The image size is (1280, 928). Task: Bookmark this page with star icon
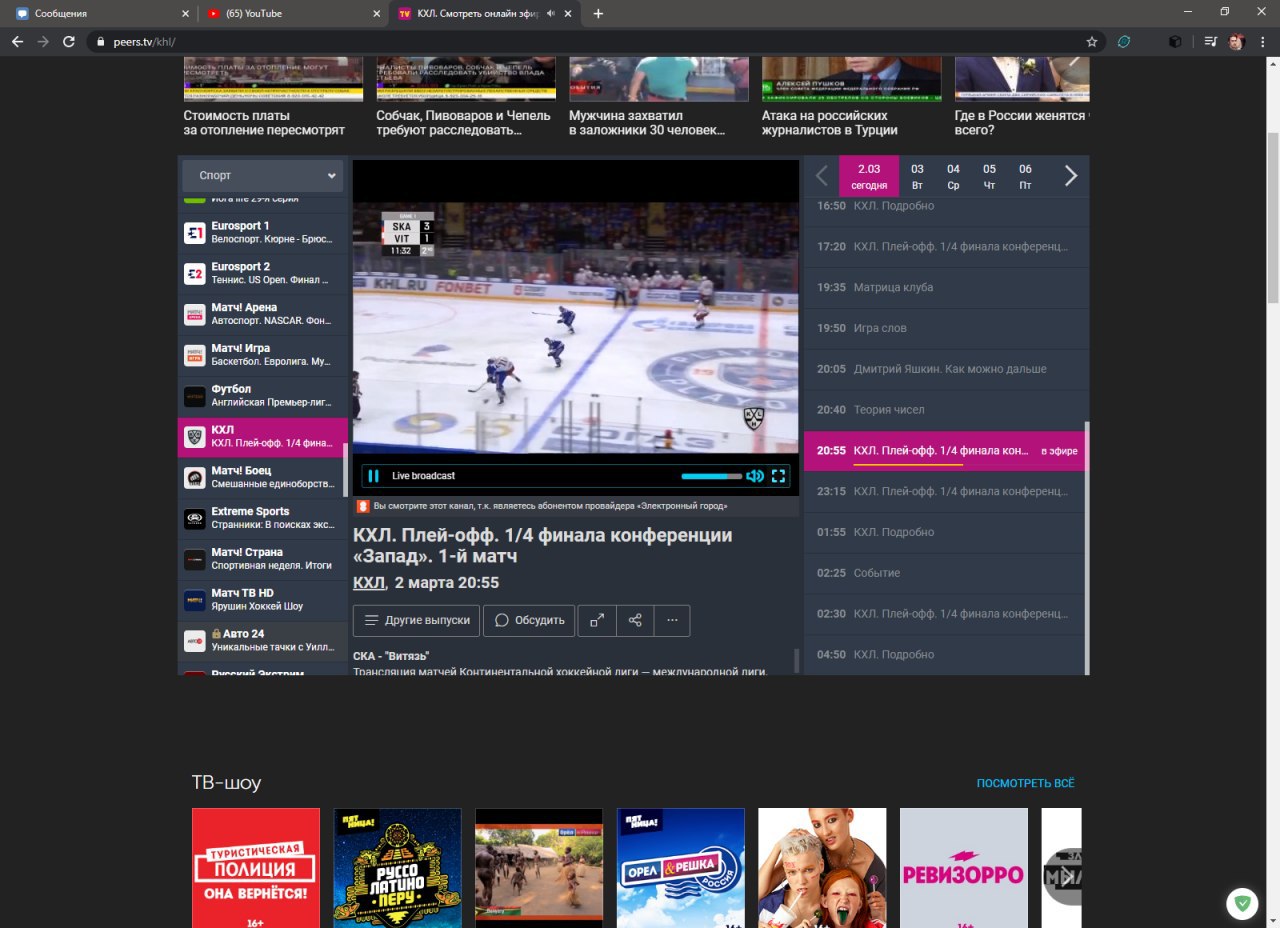pyautogui.click(x=1092, y=42)
